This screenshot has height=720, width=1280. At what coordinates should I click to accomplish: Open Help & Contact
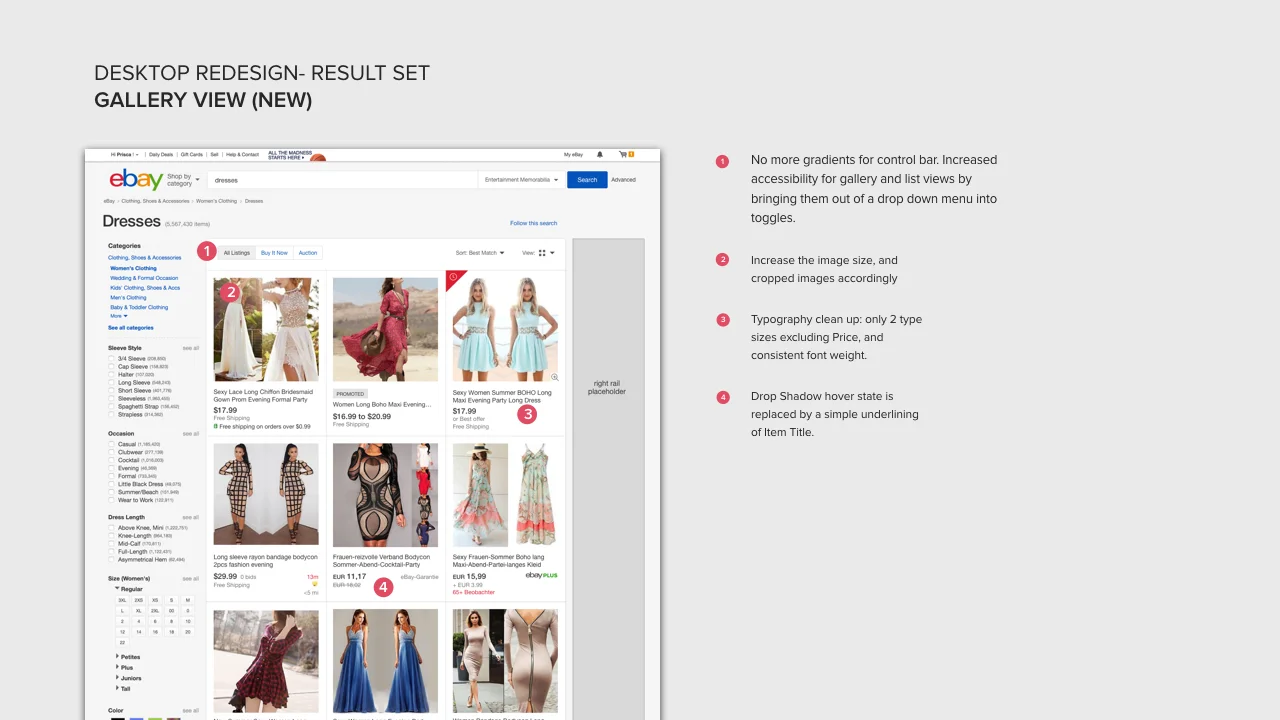pos(242,154)
